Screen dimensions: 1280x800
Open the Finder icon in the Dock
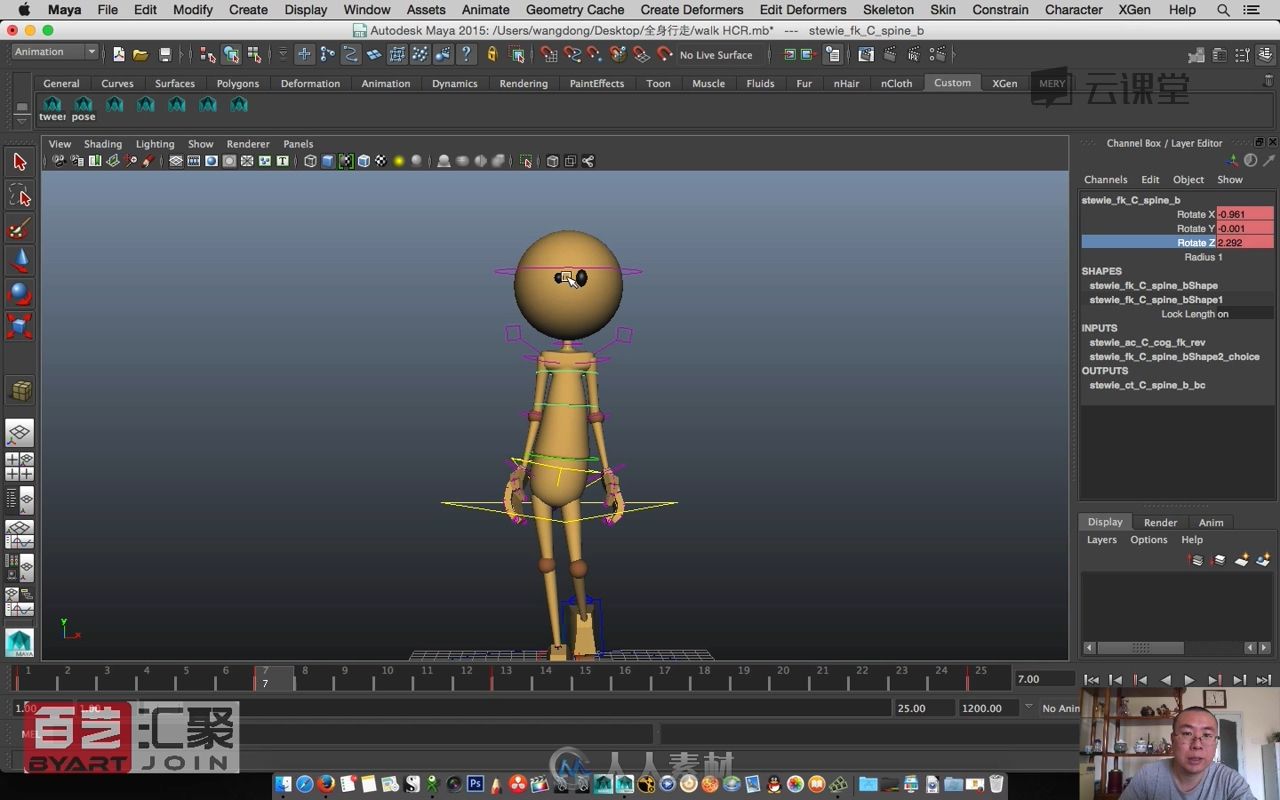283,784
